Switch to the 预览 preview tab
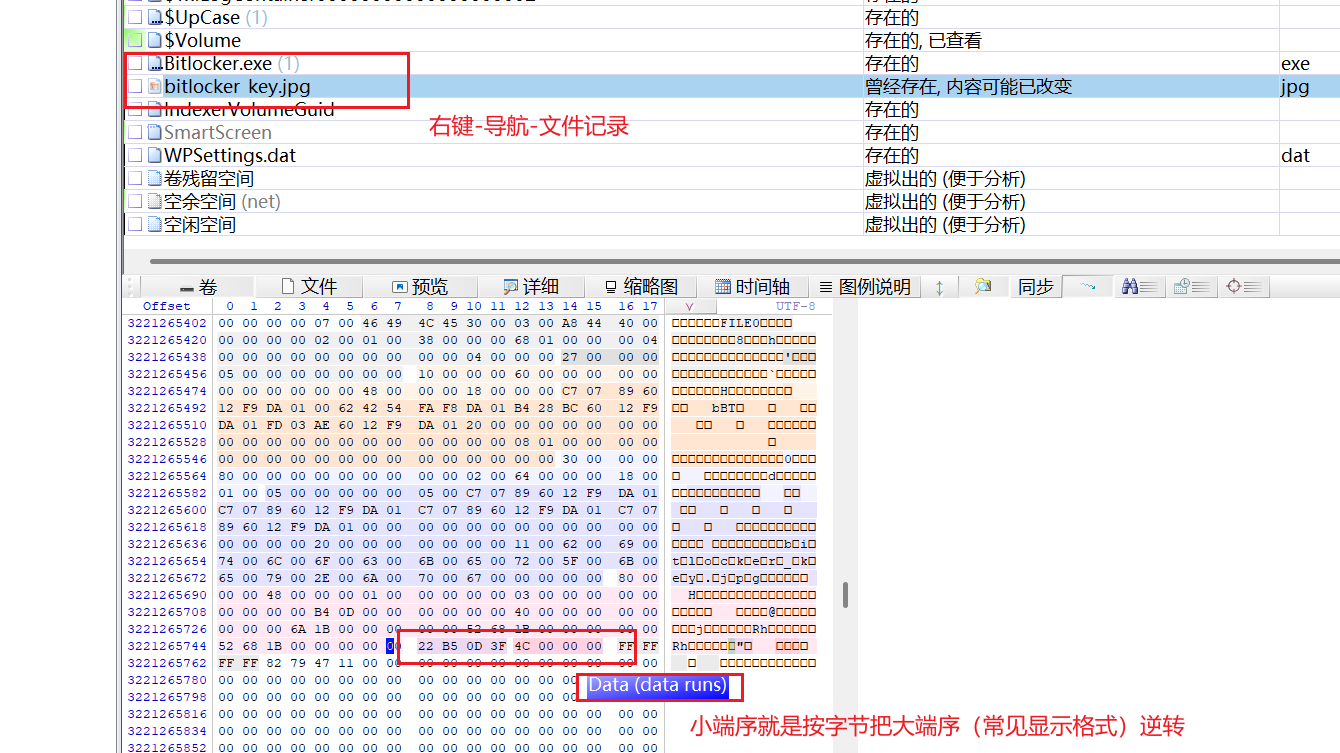Image resolution: width=1340 pixels, height=753 pixels. 420,287
